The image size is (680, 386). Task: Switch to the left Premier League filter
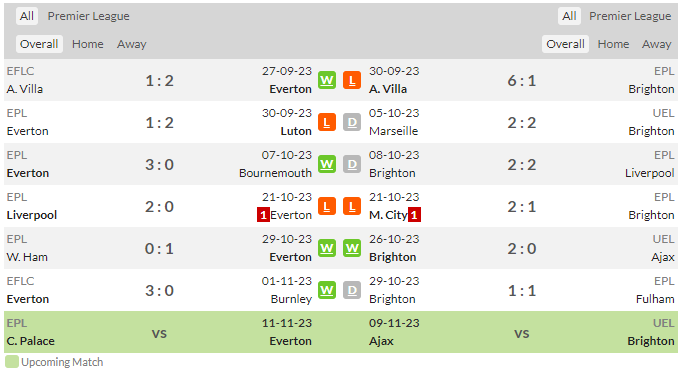click(x=88, y=16)
